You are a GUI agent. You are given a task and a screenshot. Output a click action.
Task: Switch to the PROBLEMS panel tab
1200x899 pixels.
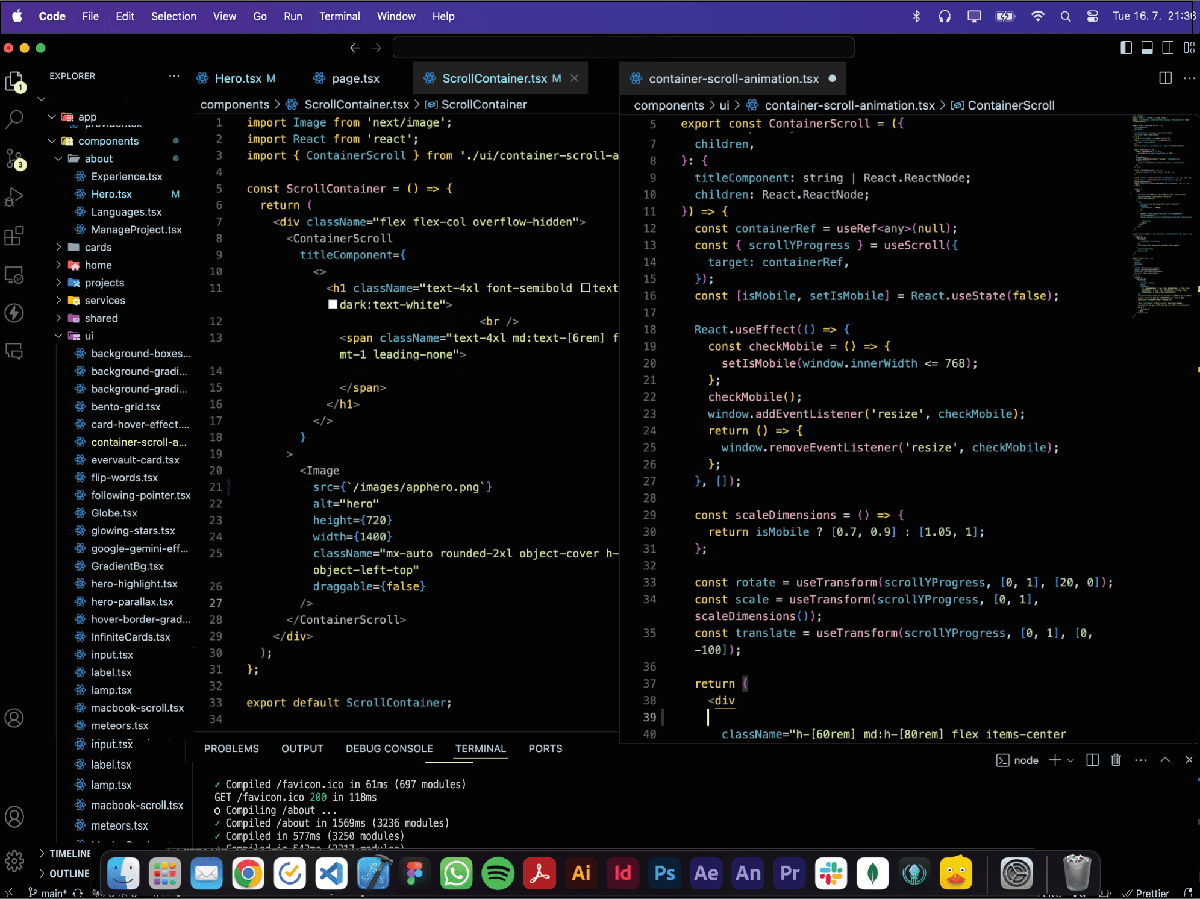[231, 748]
